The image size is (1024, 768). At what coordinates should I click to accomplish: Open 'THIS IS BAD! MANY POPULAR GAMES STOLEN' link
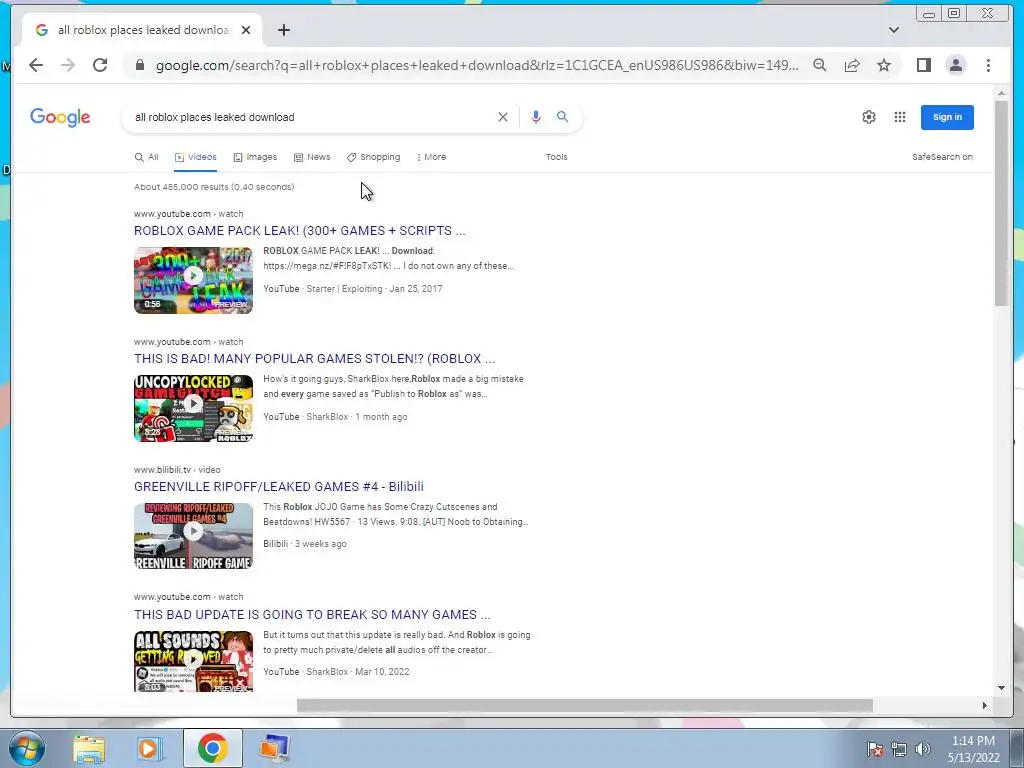coord(314,359)
